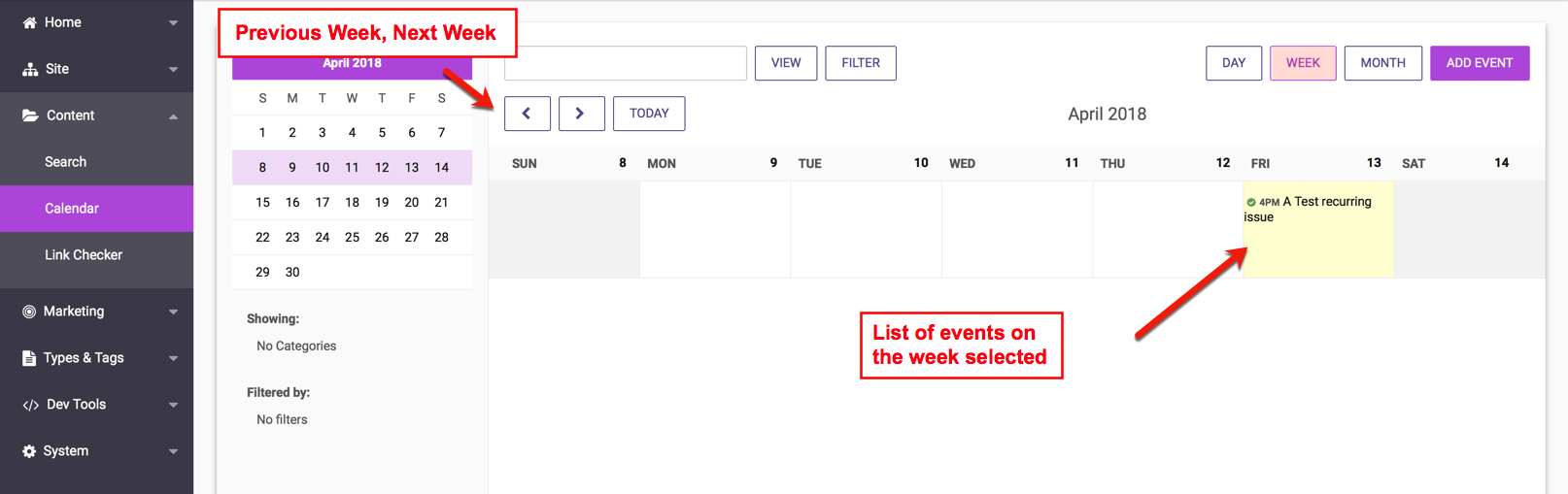The width and height of the screenshot is (1568, 494).
Task: Click the System gear icon
Action: 29,451
